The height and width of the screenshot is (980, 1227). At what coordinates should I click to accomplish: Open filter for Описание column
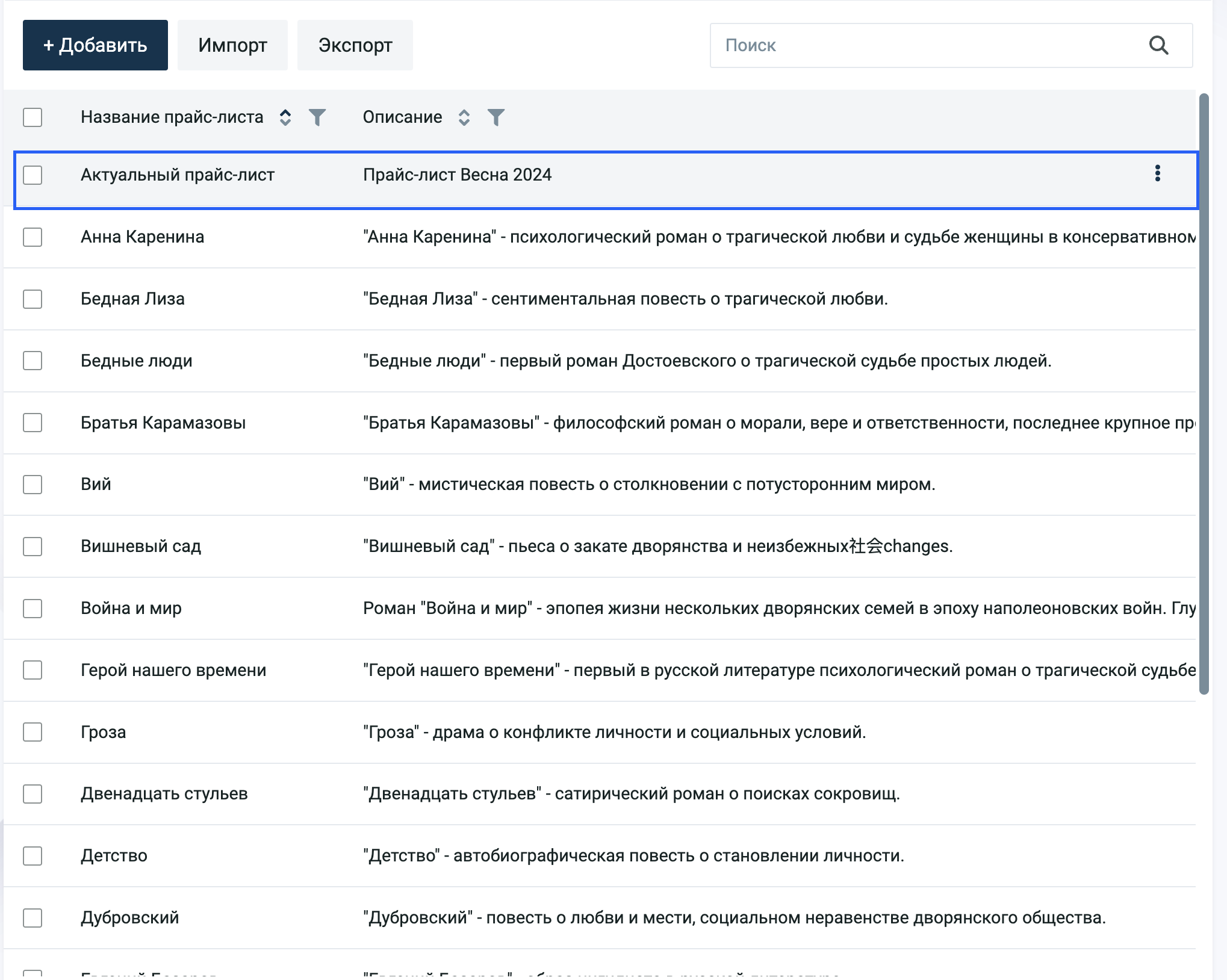[x=496, y=117]
